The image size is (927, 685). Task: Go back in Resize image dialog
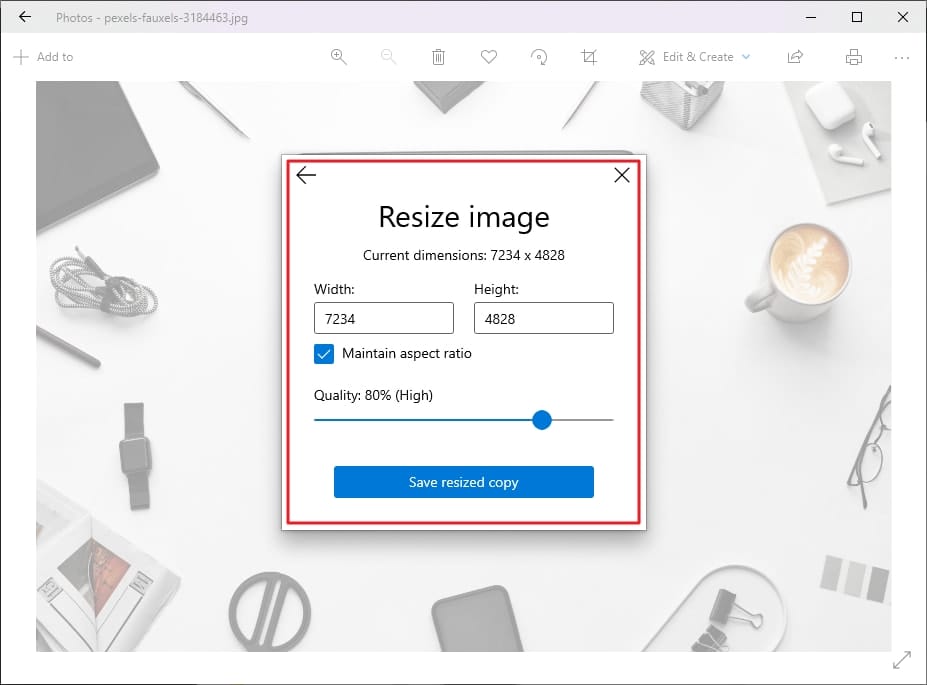coord(306,175)
